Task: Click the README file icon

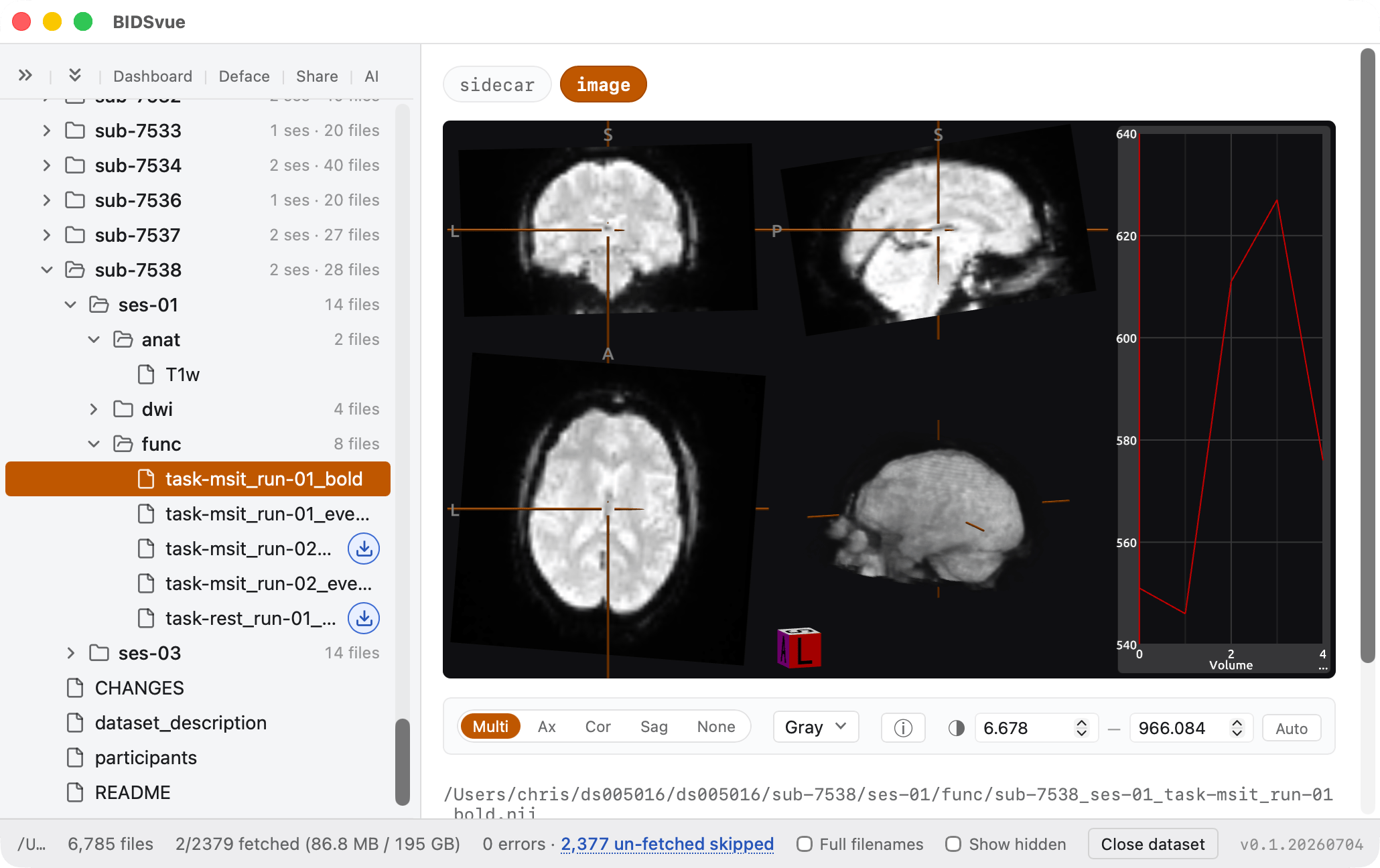Action: pyautogui.click(x=75, y=792)
